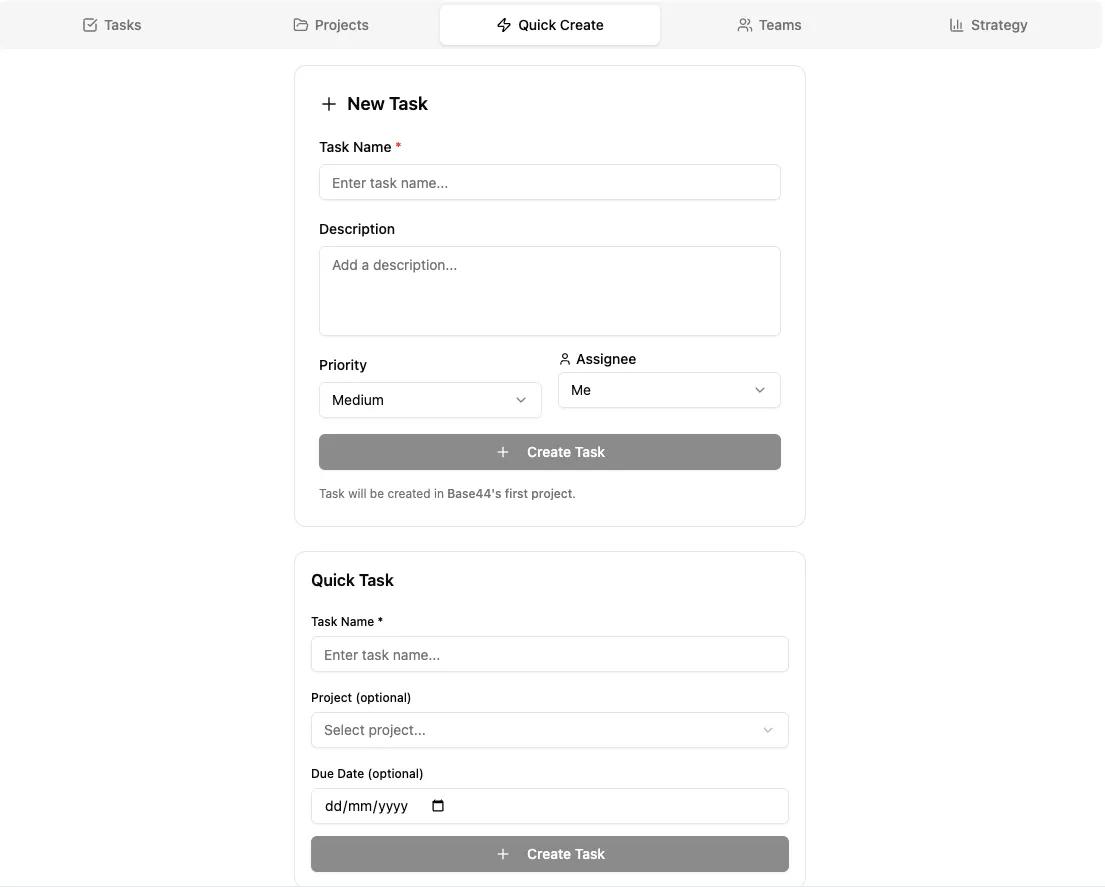Image resolution: width=1105 pixels, height=887 pixels.
Task: Click the plus icon beside New Task heading
Action: pyautogui.click(x=328, y=104)
